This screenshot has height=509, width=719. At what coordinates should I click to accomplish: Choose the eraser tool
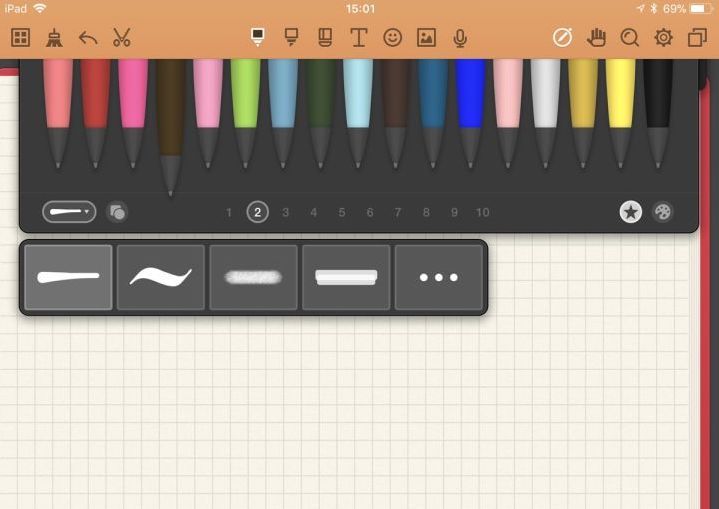pyautogui.click(x=325, y=37)
